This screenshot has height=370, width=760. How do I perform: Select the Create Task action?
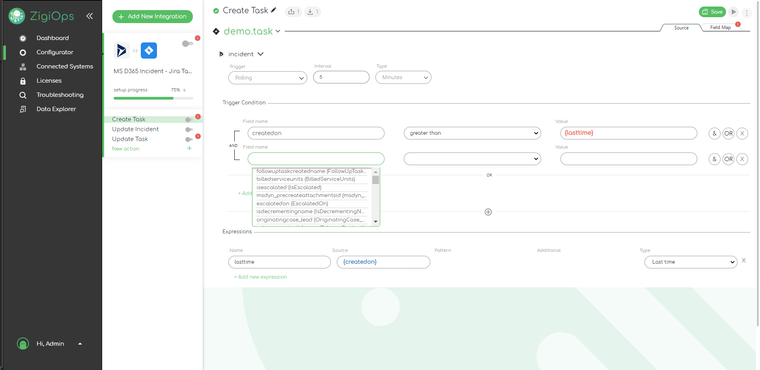point(128,119)
